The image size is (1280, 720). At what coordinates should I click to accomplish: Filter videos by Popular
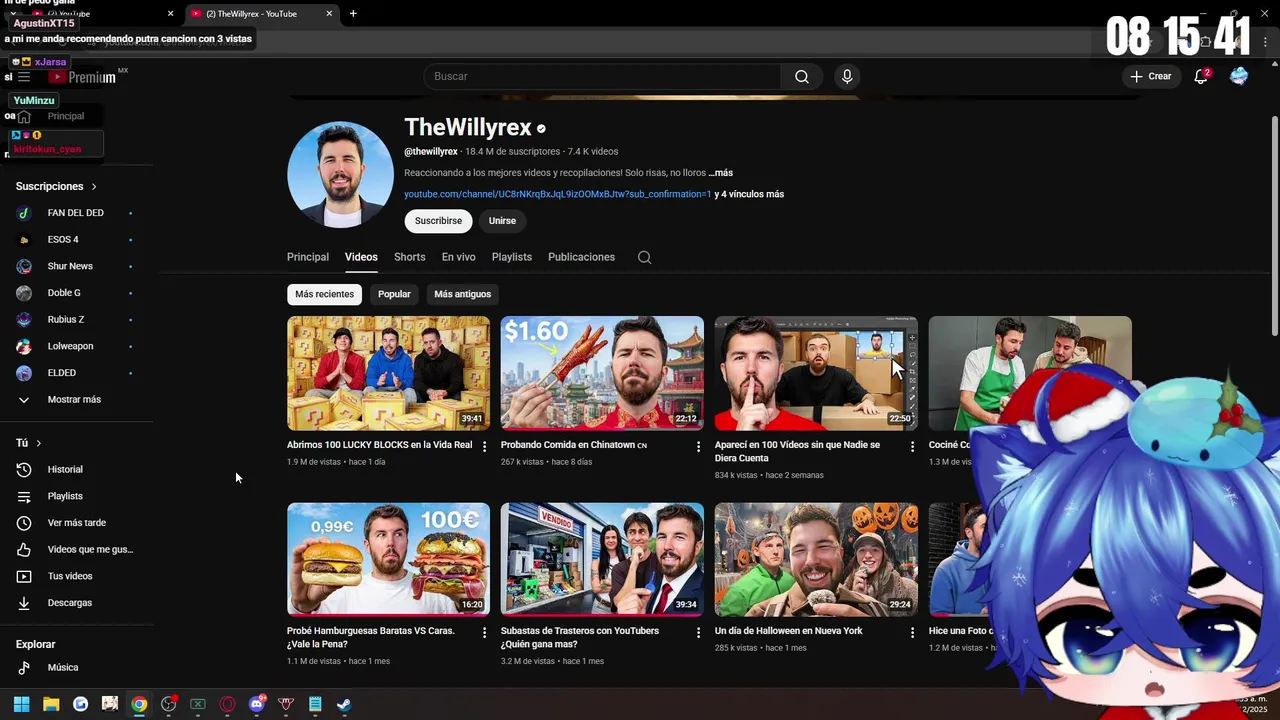coord(394,294)
